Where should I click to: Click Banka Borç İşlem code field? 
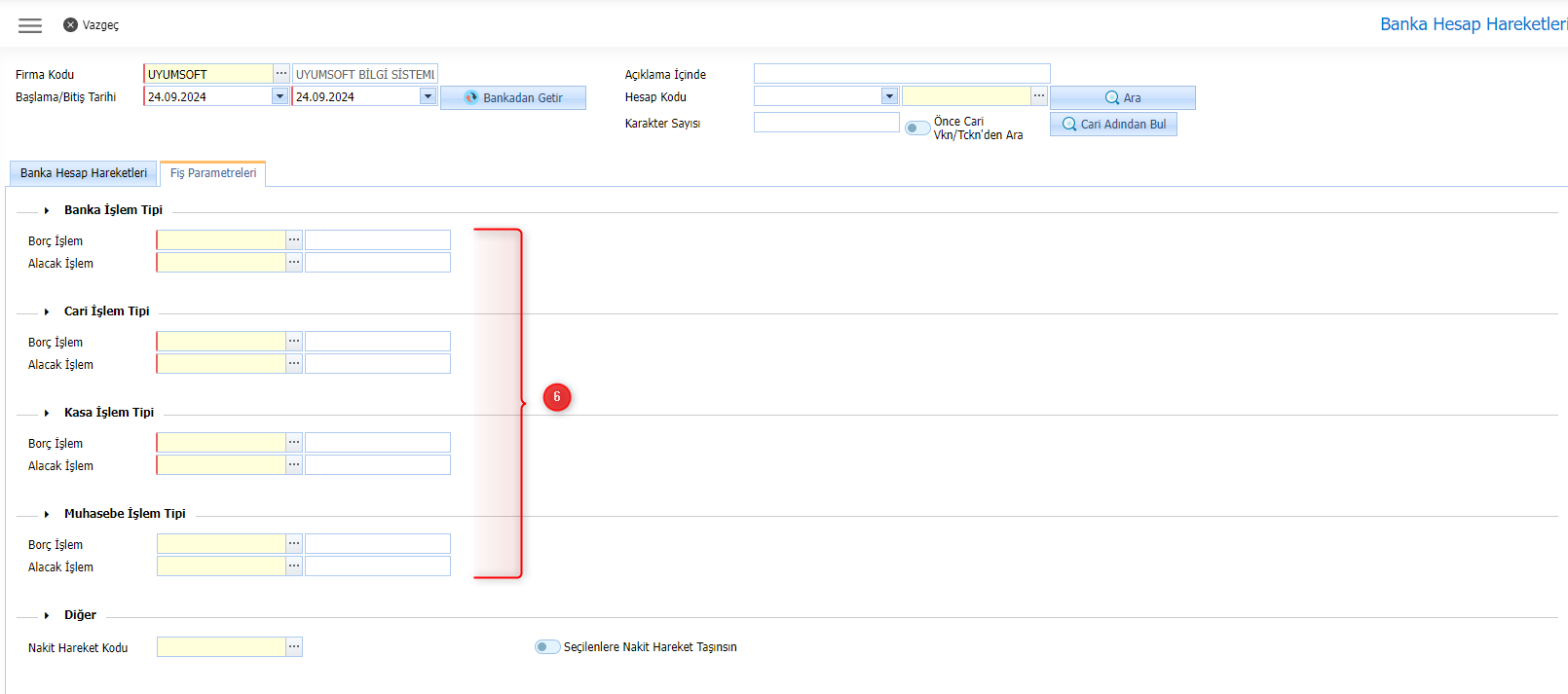221,240
